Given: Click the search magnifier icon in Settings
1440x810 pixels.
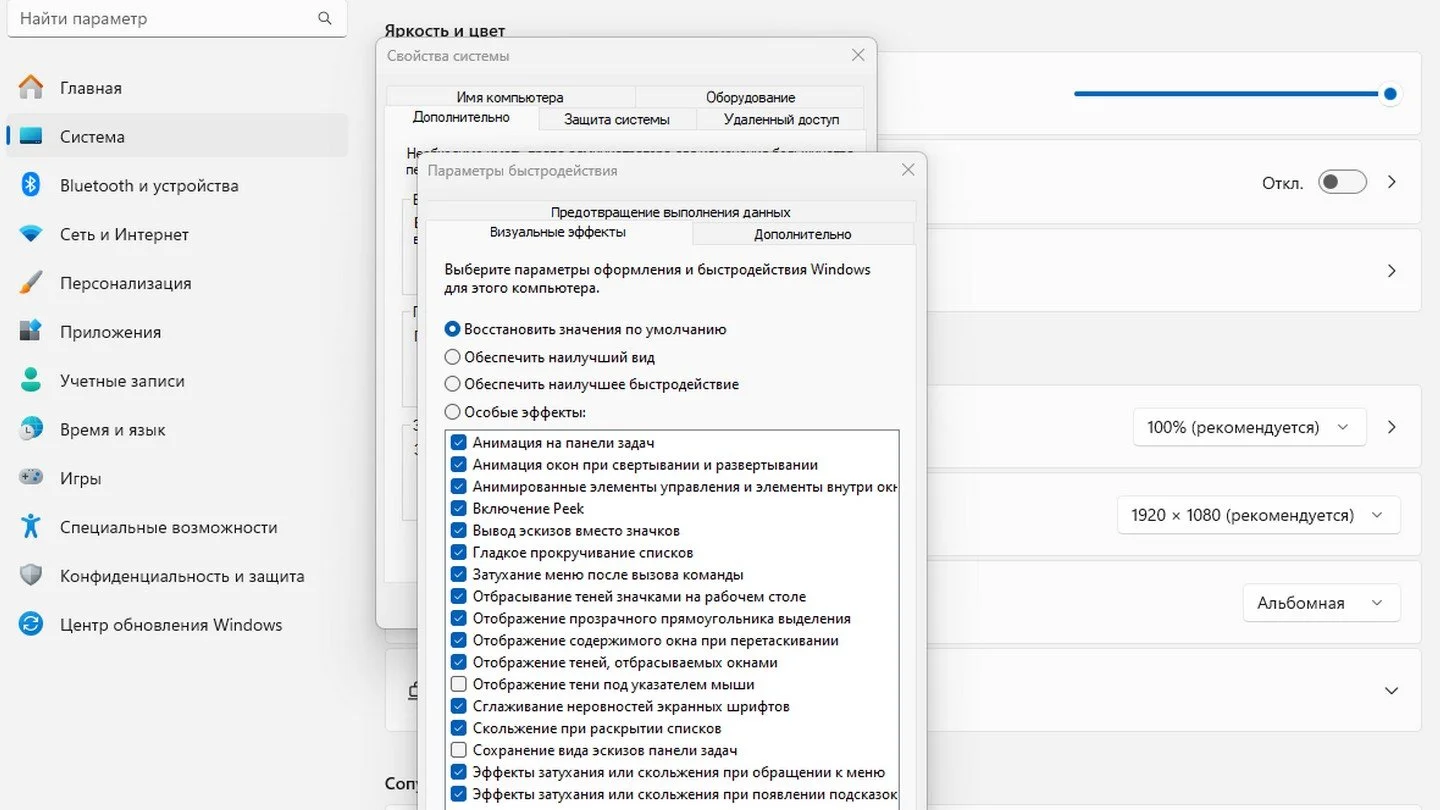Looking at the screenshot, I should (x=324, y=18).
